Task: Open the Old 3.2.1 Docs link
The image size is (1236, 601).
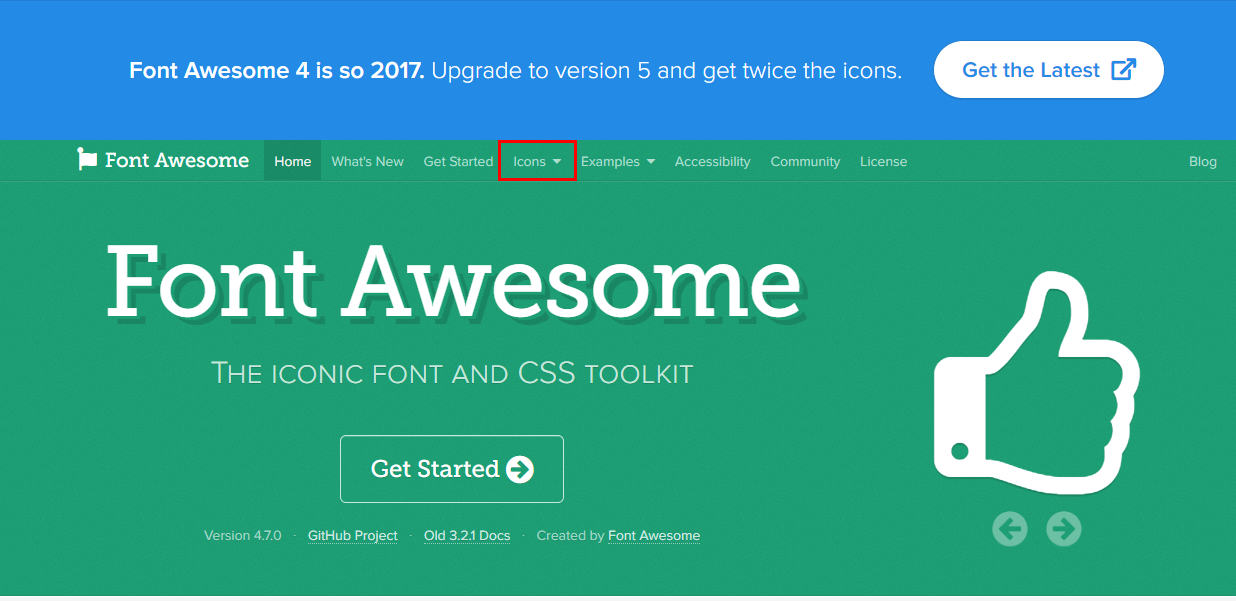Action: (467, 536)
